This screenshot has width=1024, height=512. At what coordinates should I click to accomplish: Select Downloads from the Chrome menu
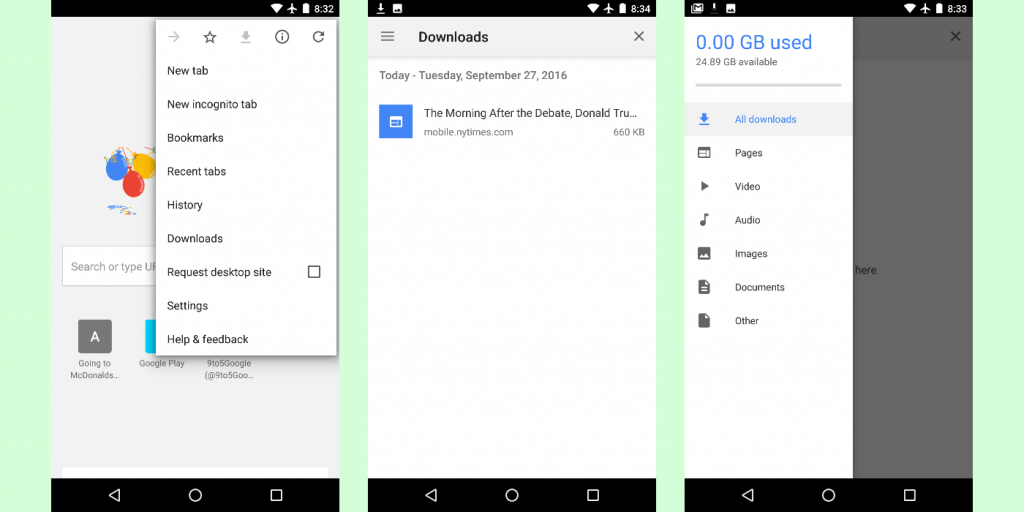pos(195,238)
